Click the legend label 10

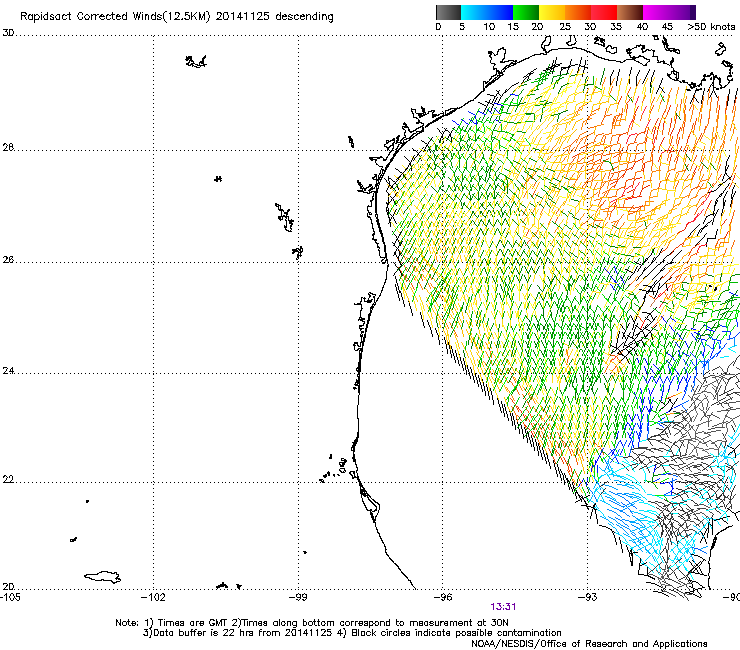coord(489,26)
